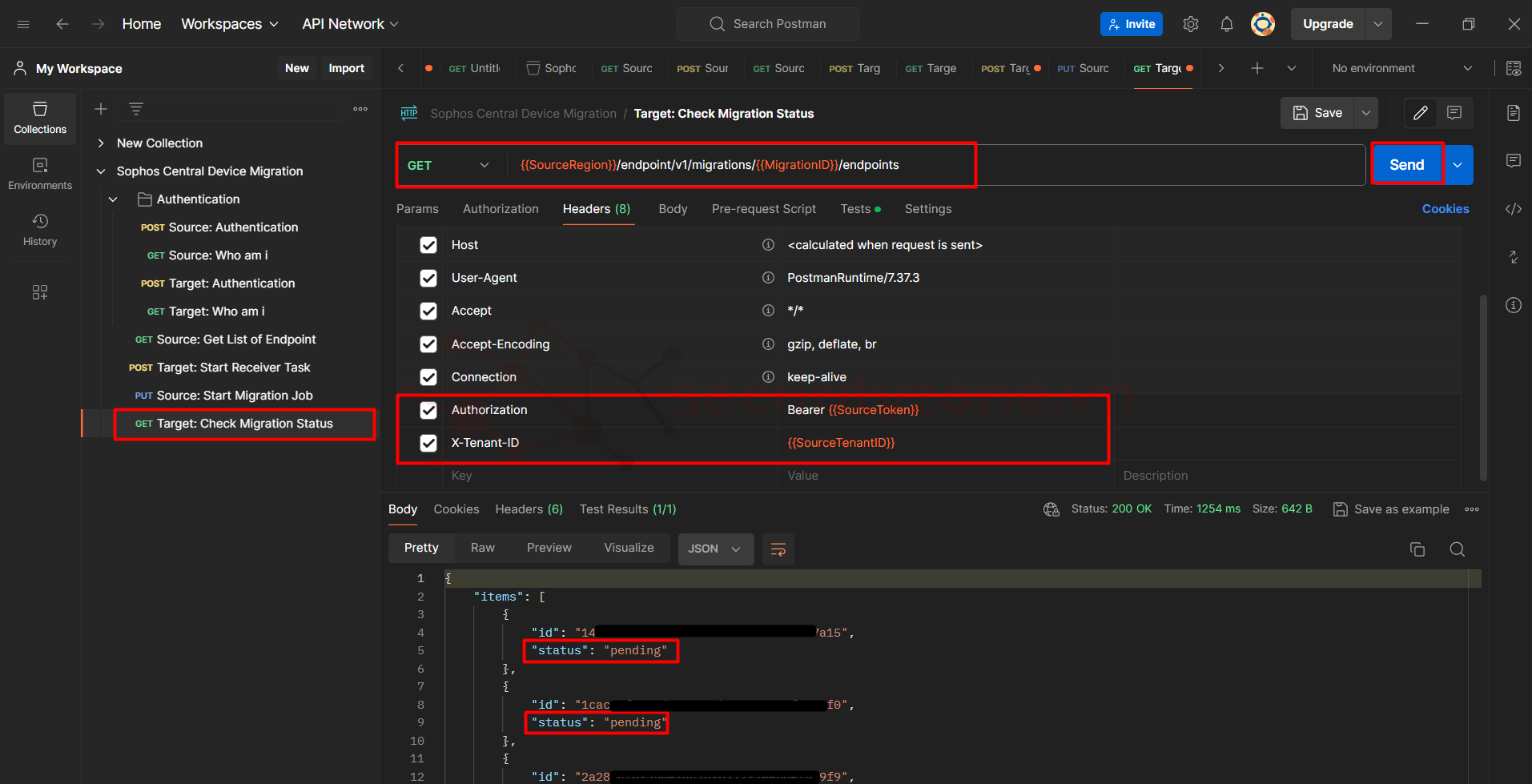Viewport: 1532px width, 784px height.
Task: Open documentation icon in right sidebar
Action: tap(1514, 113)
